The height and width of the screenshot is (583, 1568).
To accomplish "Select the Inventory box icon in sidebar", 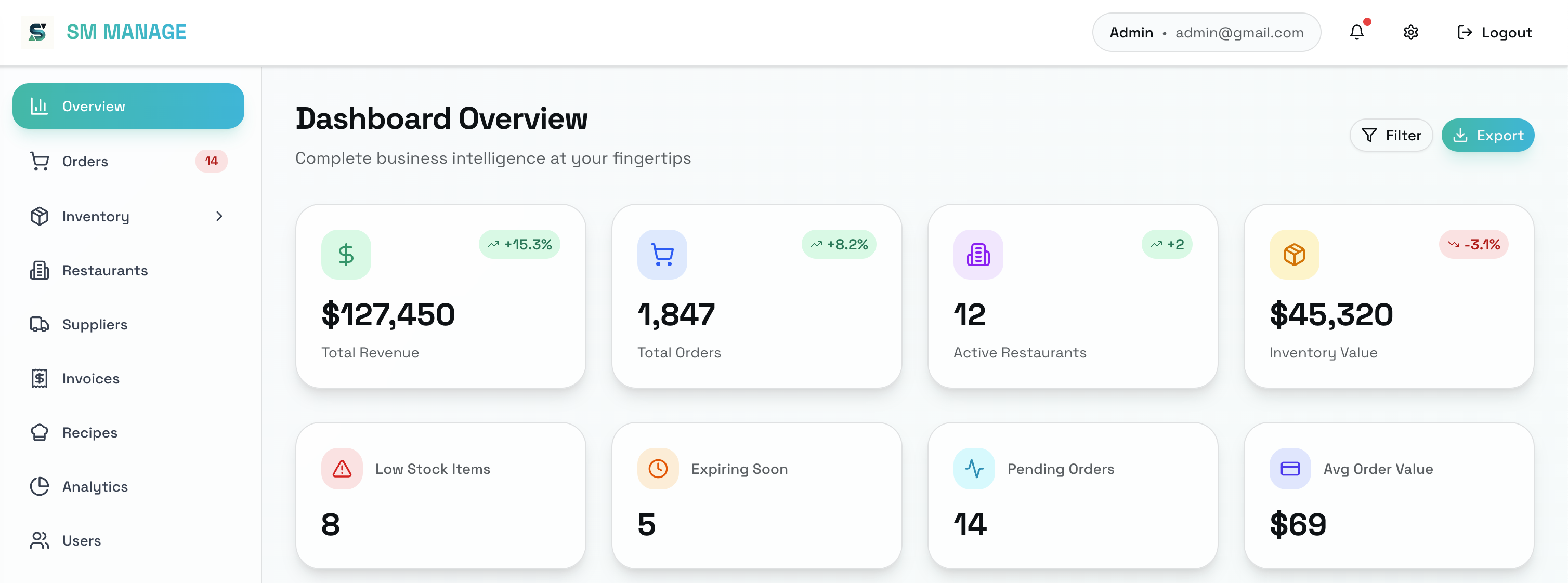I will click(x=39, y=216).
